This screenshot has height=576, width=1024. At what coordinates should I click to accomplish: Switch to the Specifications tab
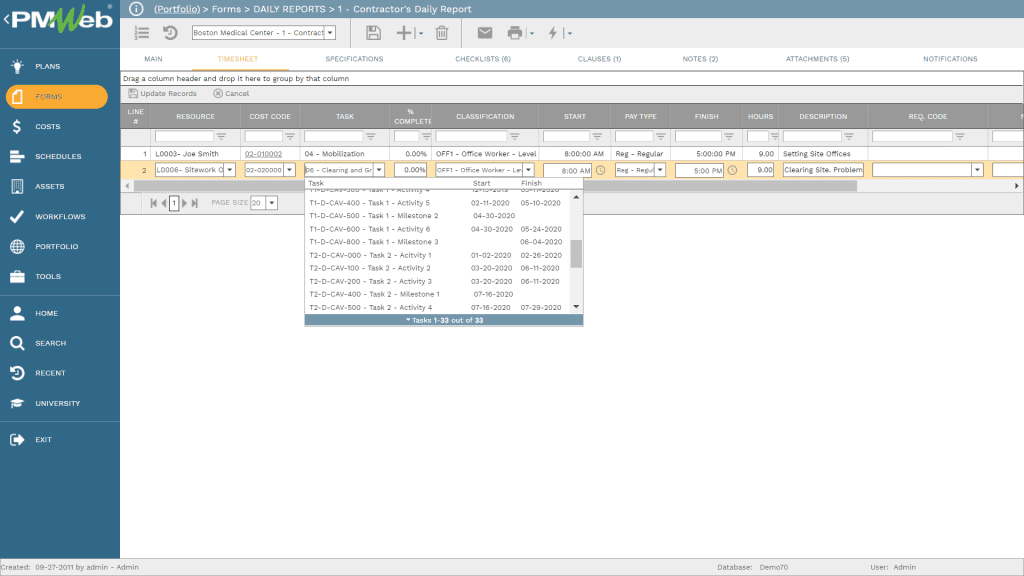(354, 59)
